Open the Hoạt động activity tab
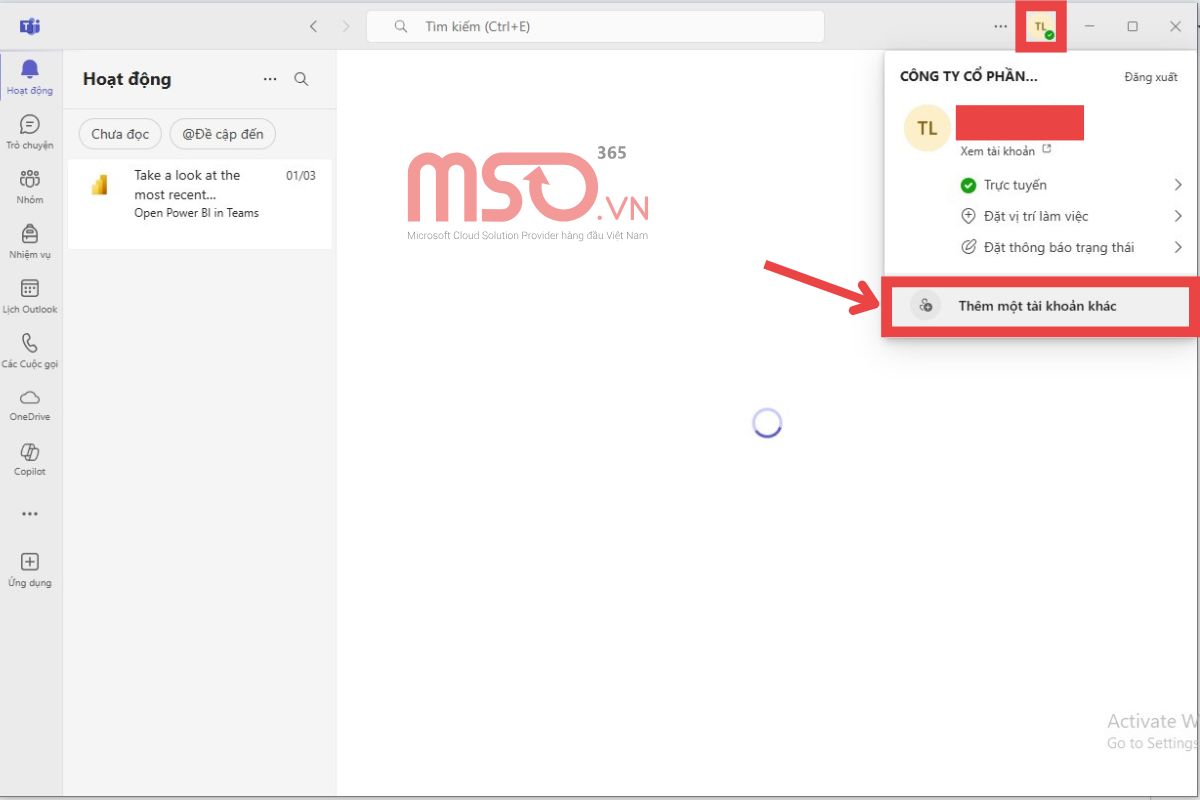 tap(30, 76)
